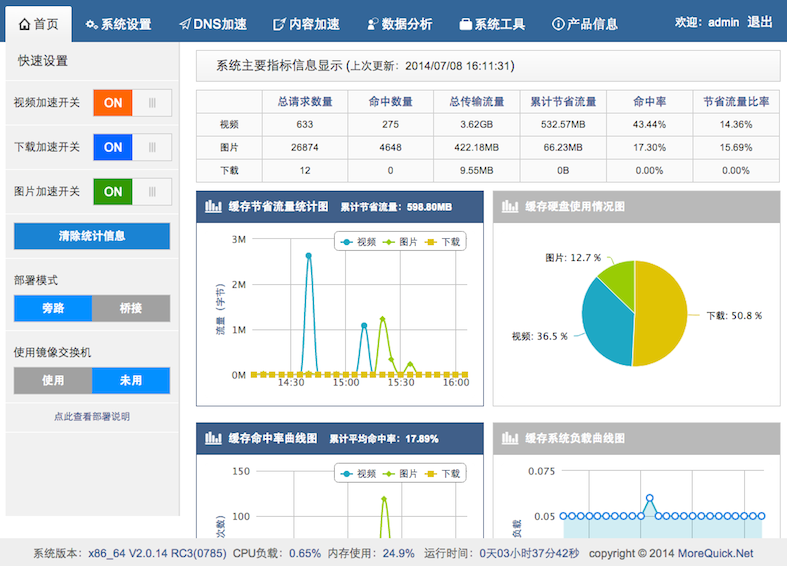Toggle the 图片加速开关 green ON switch
Image resolution: width=787 pixels, height=566 pixels.
pyautogui.click(x=133, y=192)
